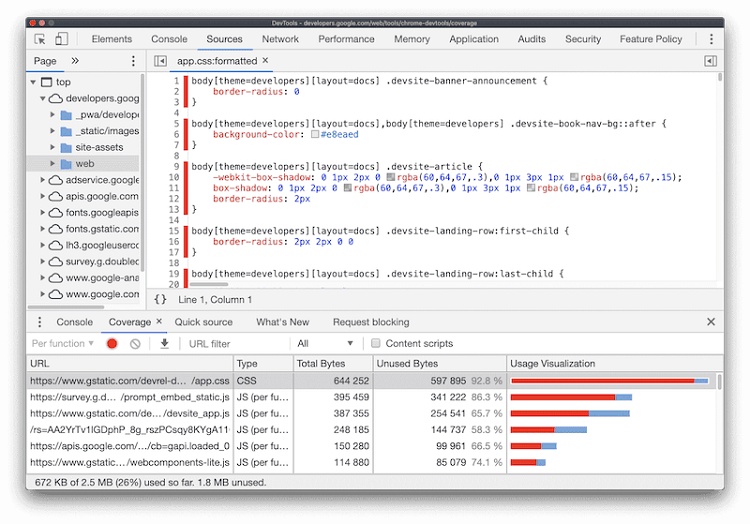Click the #e8eaed color swatch
This screenshot has height=524, width=750.
click(315, 134)
